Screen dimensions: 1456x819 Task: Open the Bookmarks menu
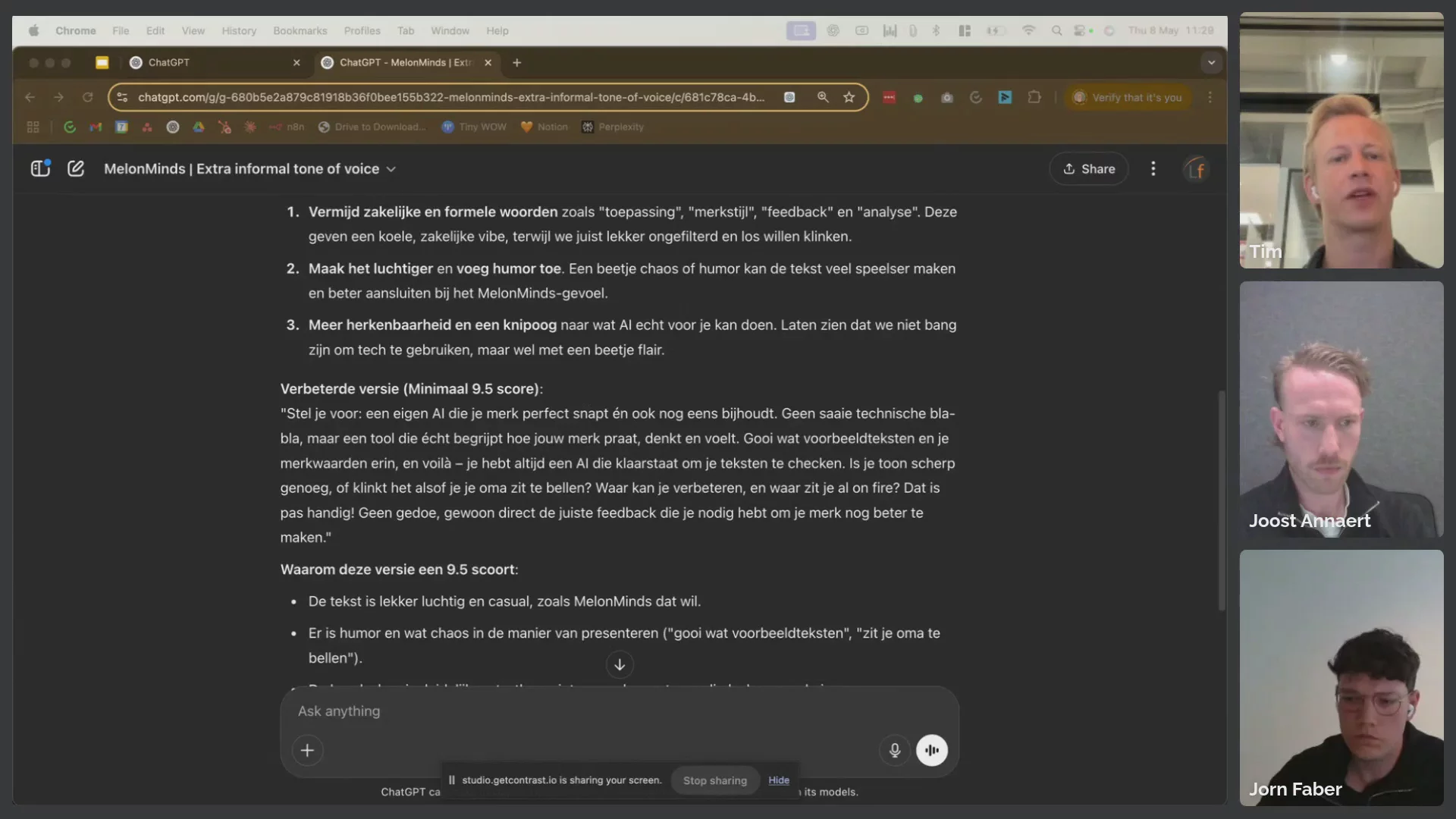300,31
